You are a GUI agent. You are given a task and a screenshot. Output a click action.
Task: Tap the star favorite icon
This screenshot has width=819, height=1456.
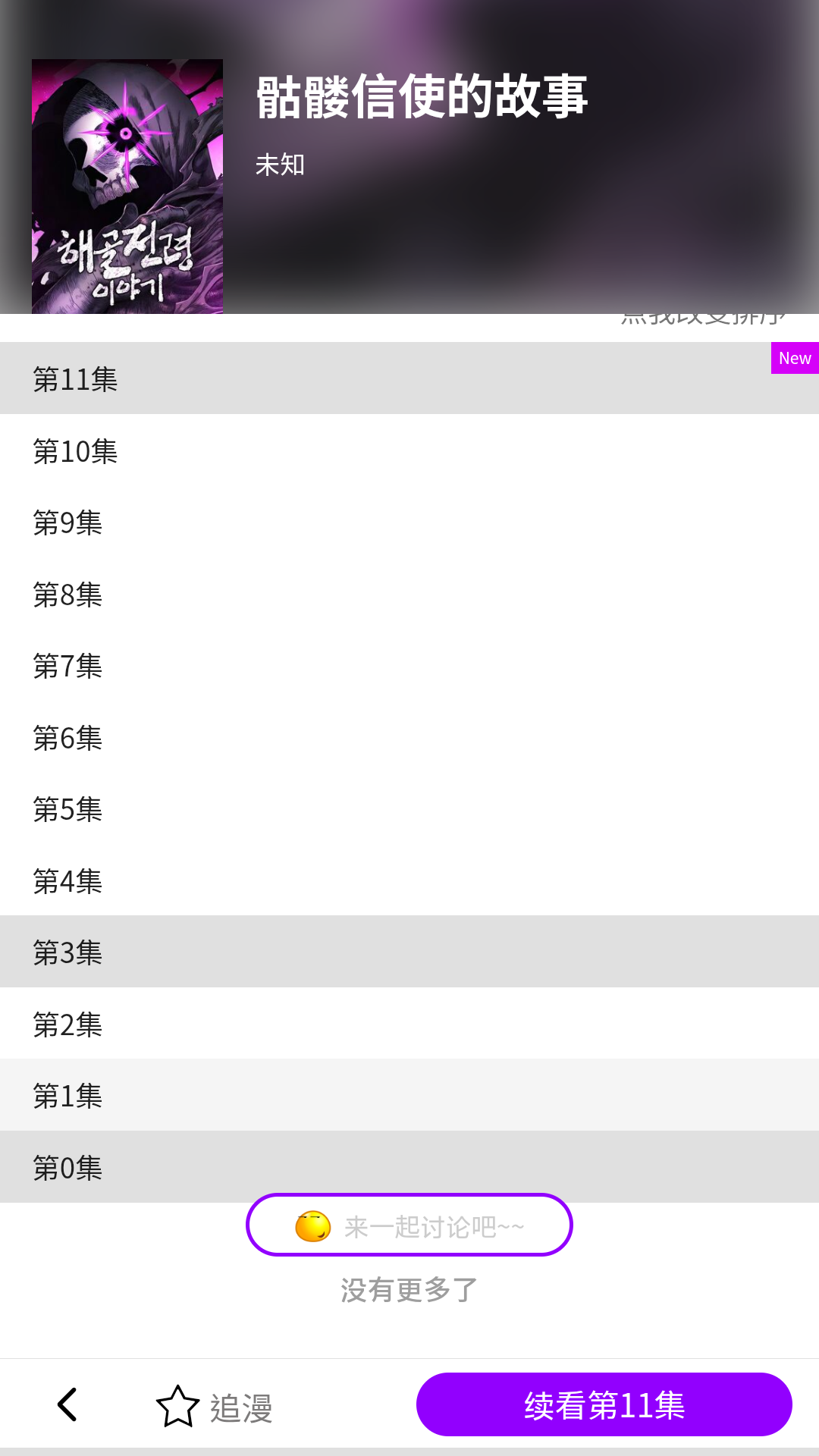177,1407
